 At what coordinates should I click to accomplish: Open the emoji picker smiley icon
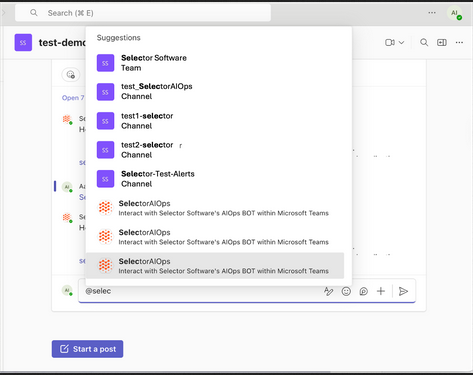tap(346, 291)
